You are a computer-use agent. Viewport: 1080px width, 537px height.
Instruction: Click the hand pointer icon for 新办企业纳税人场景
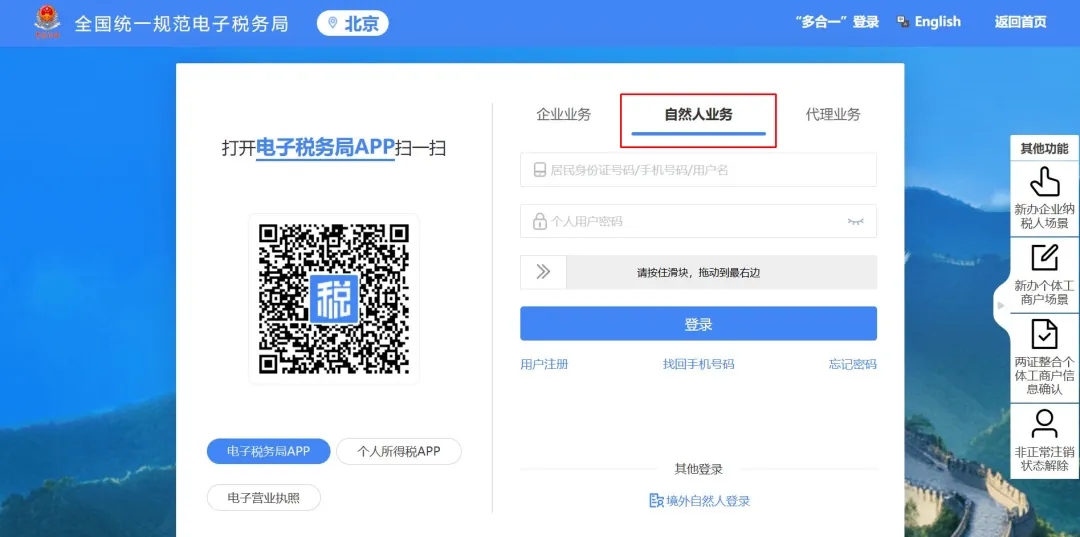pos(1044,181)
